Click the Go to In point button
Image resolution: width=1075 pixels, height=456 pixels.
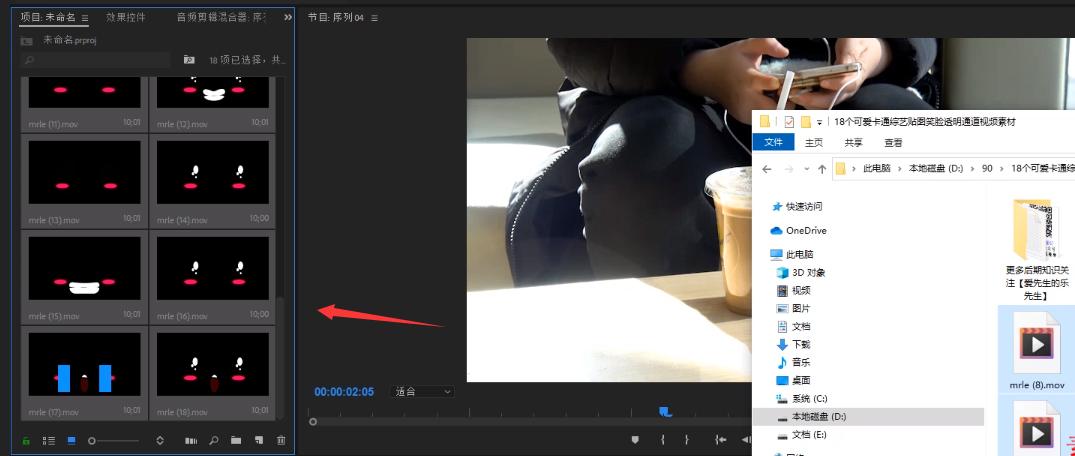click(721, 440)
